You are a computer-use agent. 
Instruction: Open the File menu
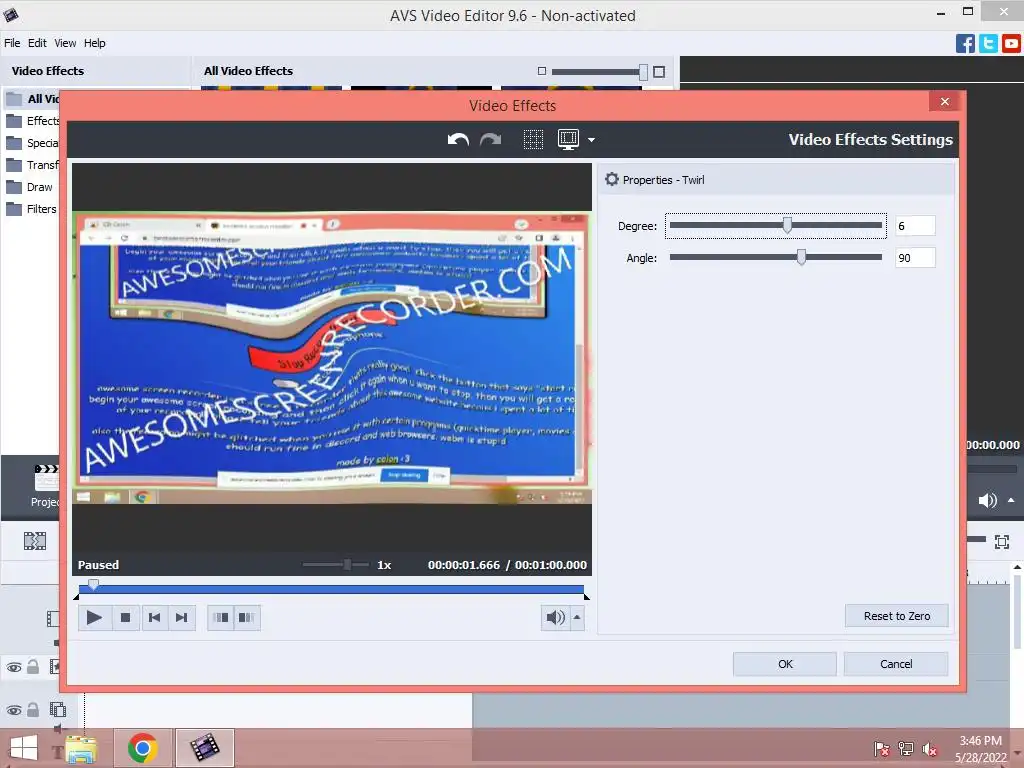[12, 43]
